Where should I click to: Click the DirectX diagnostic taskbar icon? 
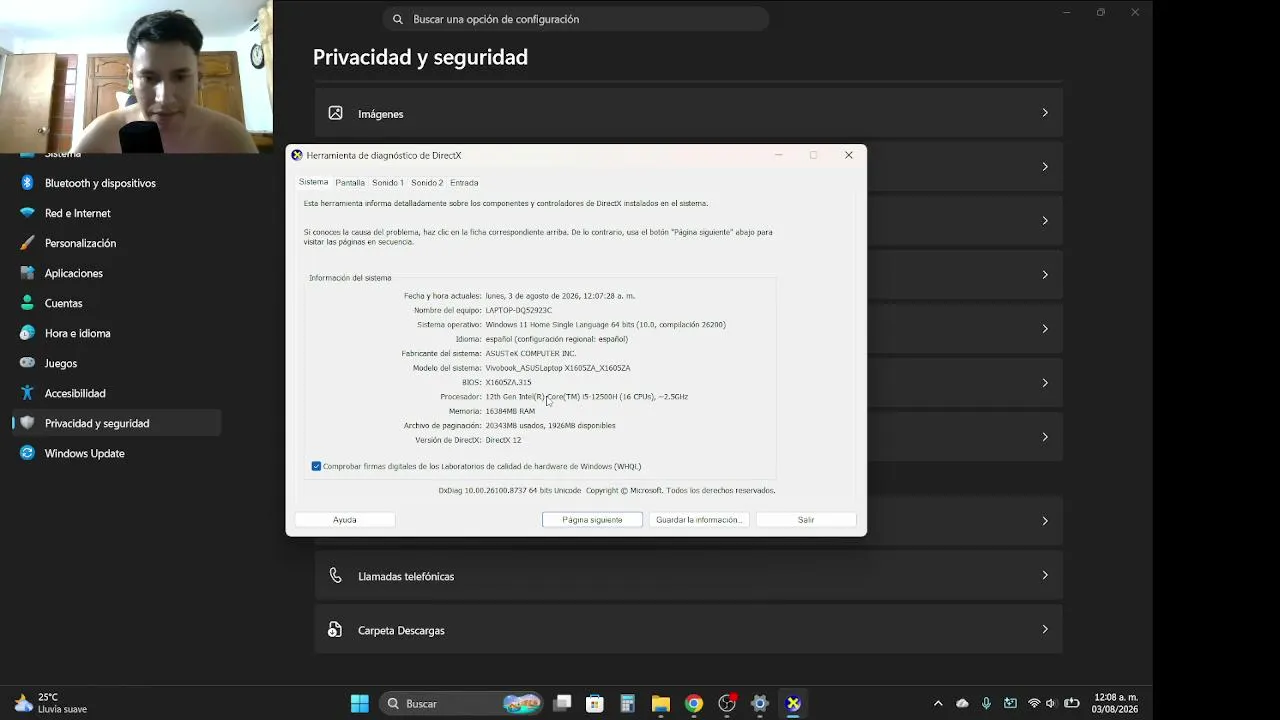[x=793, y=703]
